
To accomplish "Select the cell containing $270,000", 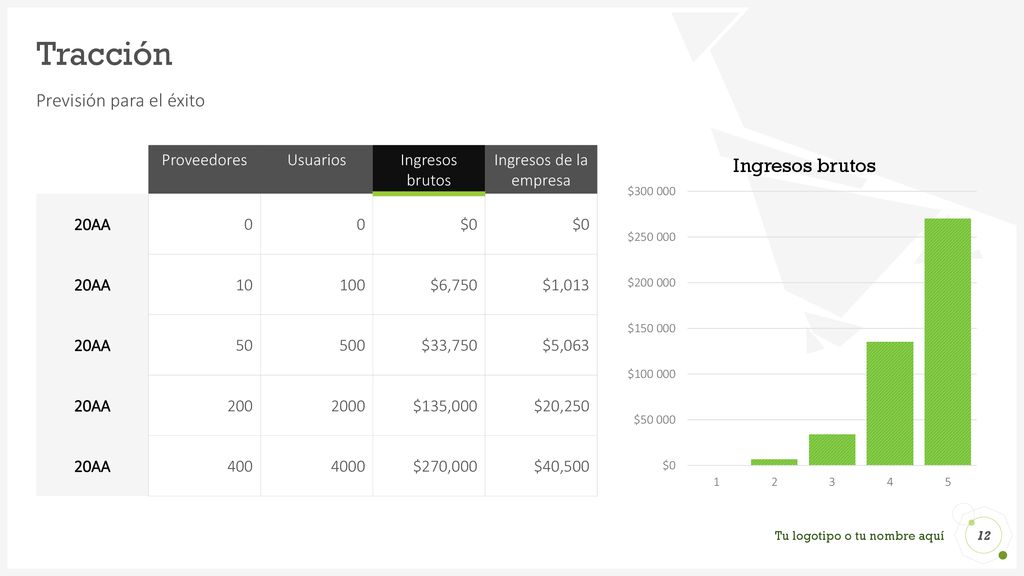I will click(429, 466).
